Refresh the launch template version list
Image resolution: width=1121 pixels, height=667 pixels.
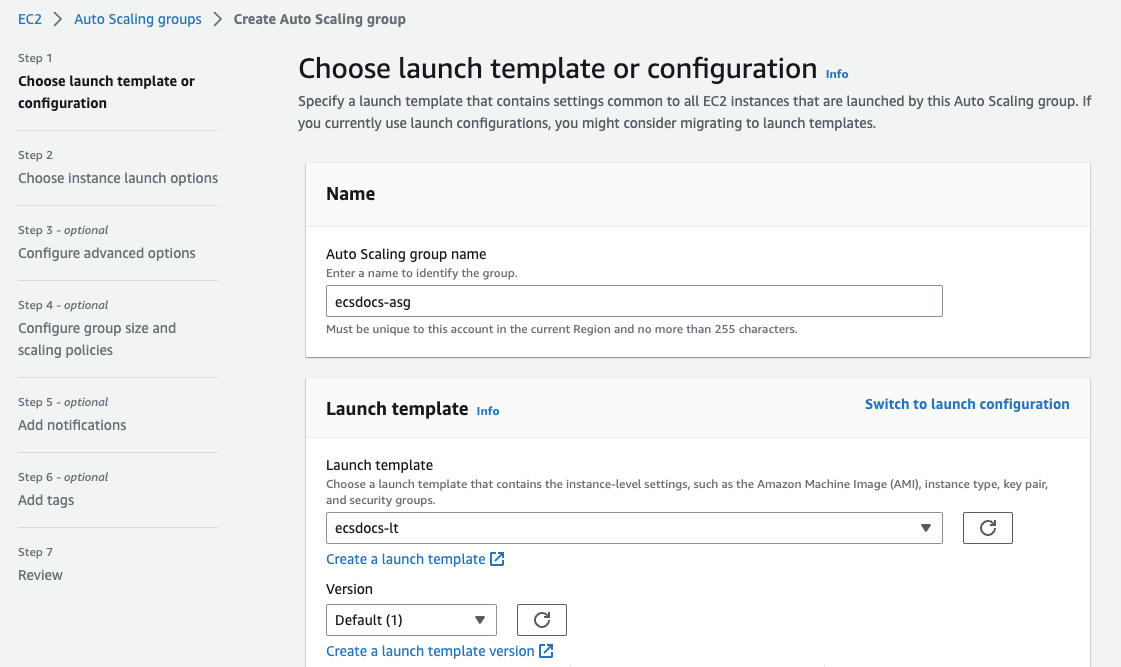[x=541, y=620]
